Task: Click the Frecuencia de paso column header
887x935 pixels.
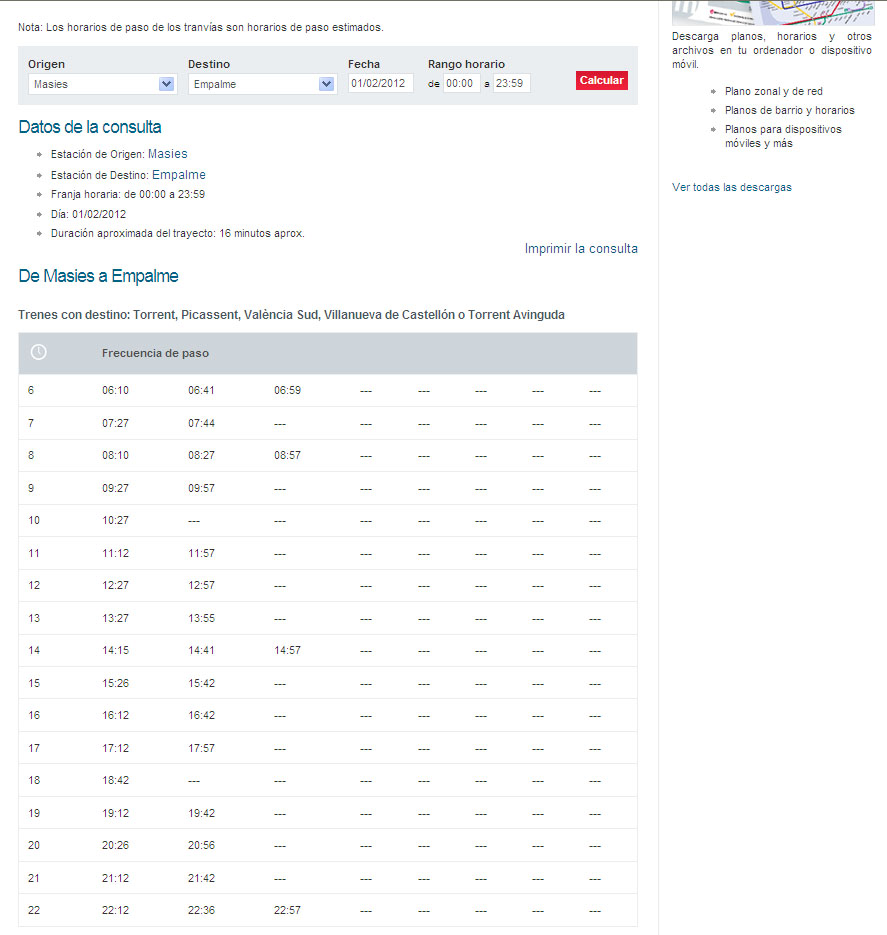Action: (155, 353)
